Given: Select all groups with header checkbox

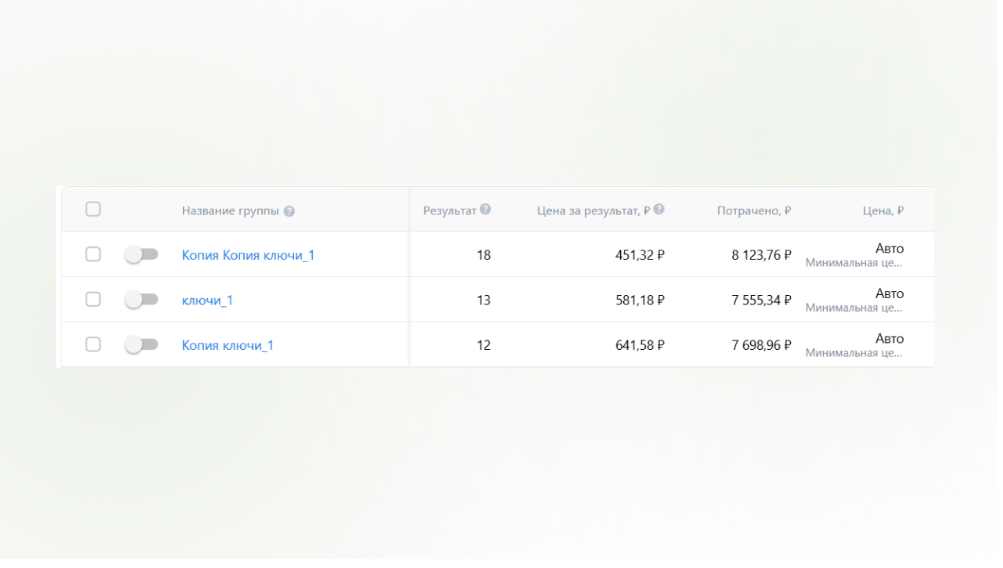Looking at the screenshot, I should [x=93, y=209].
